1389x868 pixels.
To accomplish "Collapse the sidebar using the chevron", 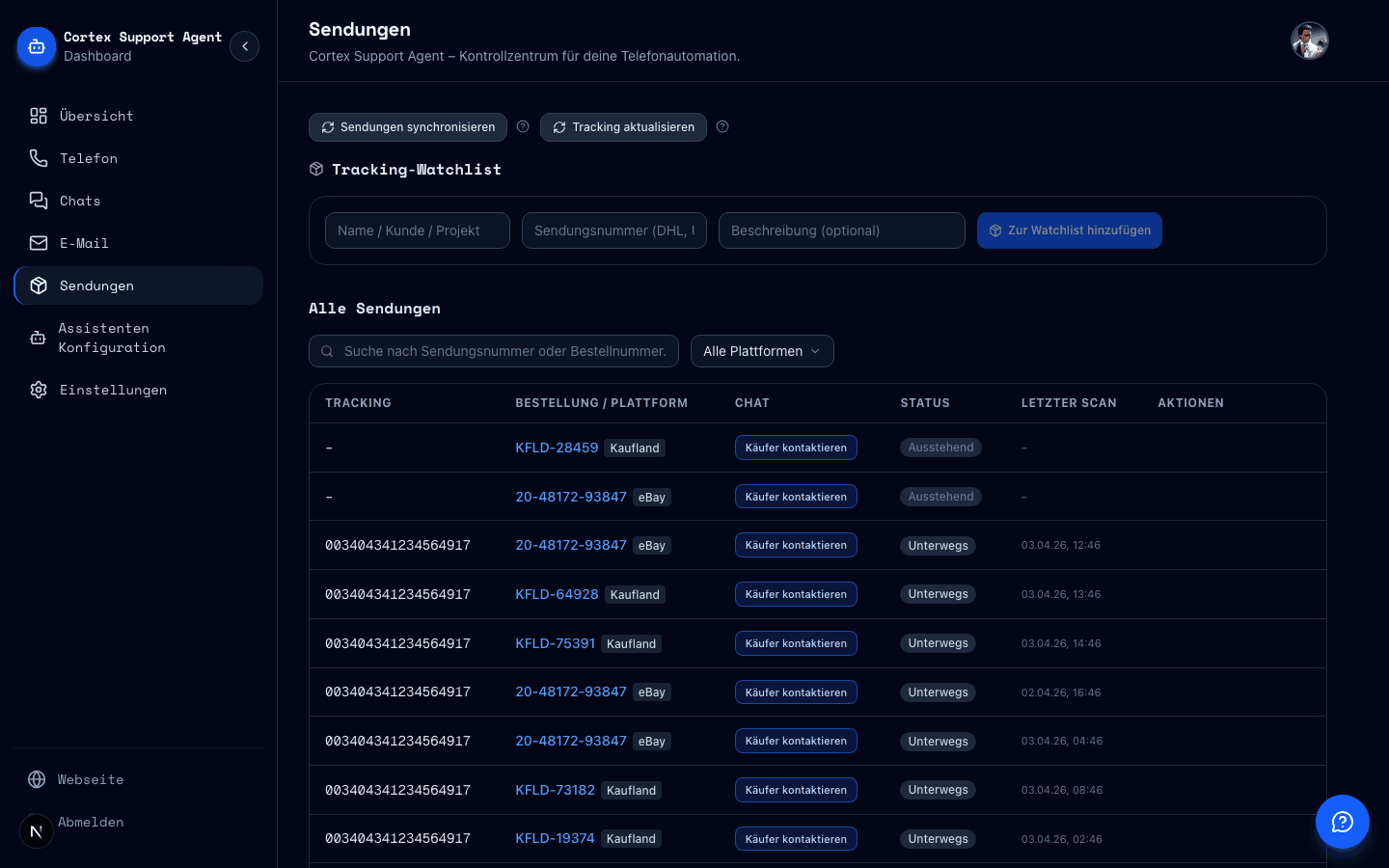I will [x=244, y=45].
